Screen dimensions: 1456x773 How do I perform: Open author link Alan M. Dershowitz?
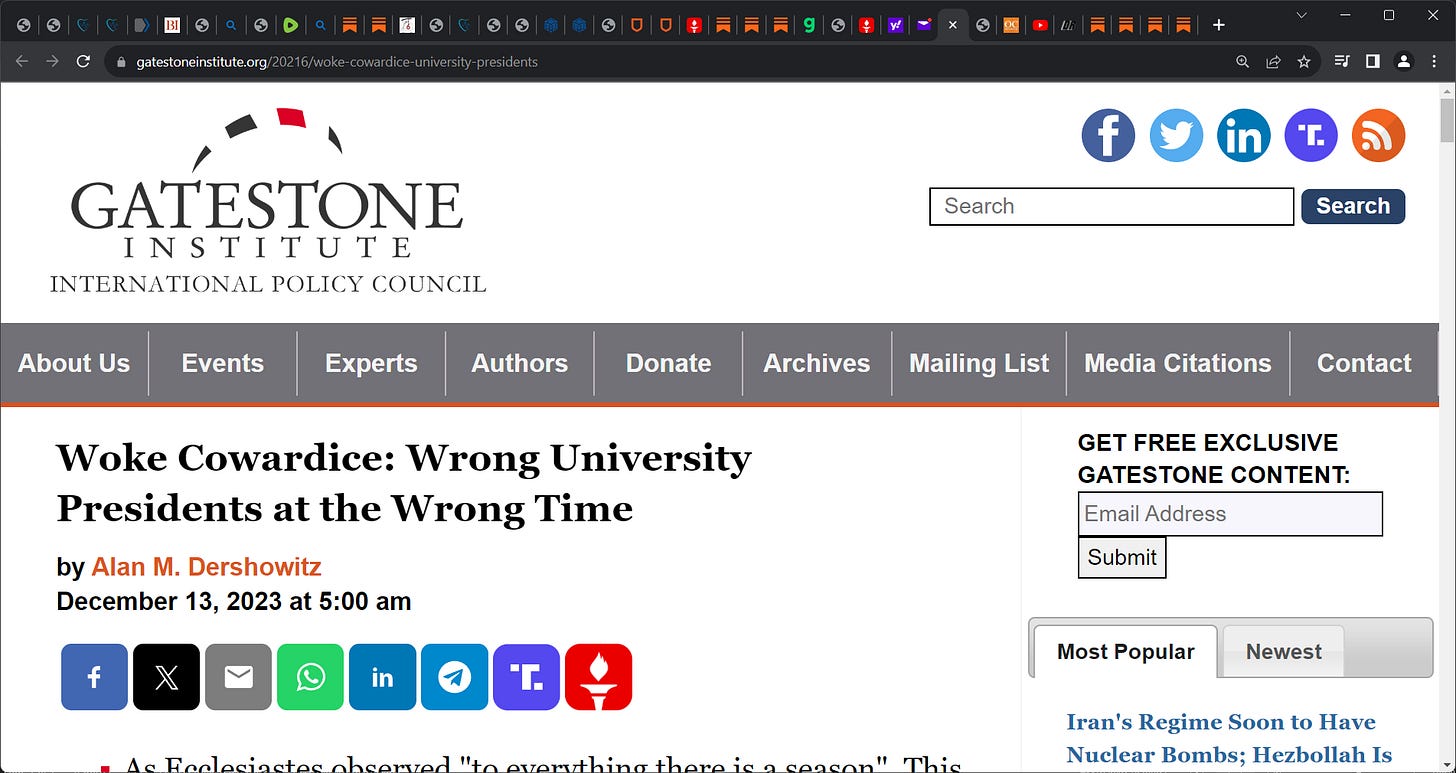tap(206, 567)
